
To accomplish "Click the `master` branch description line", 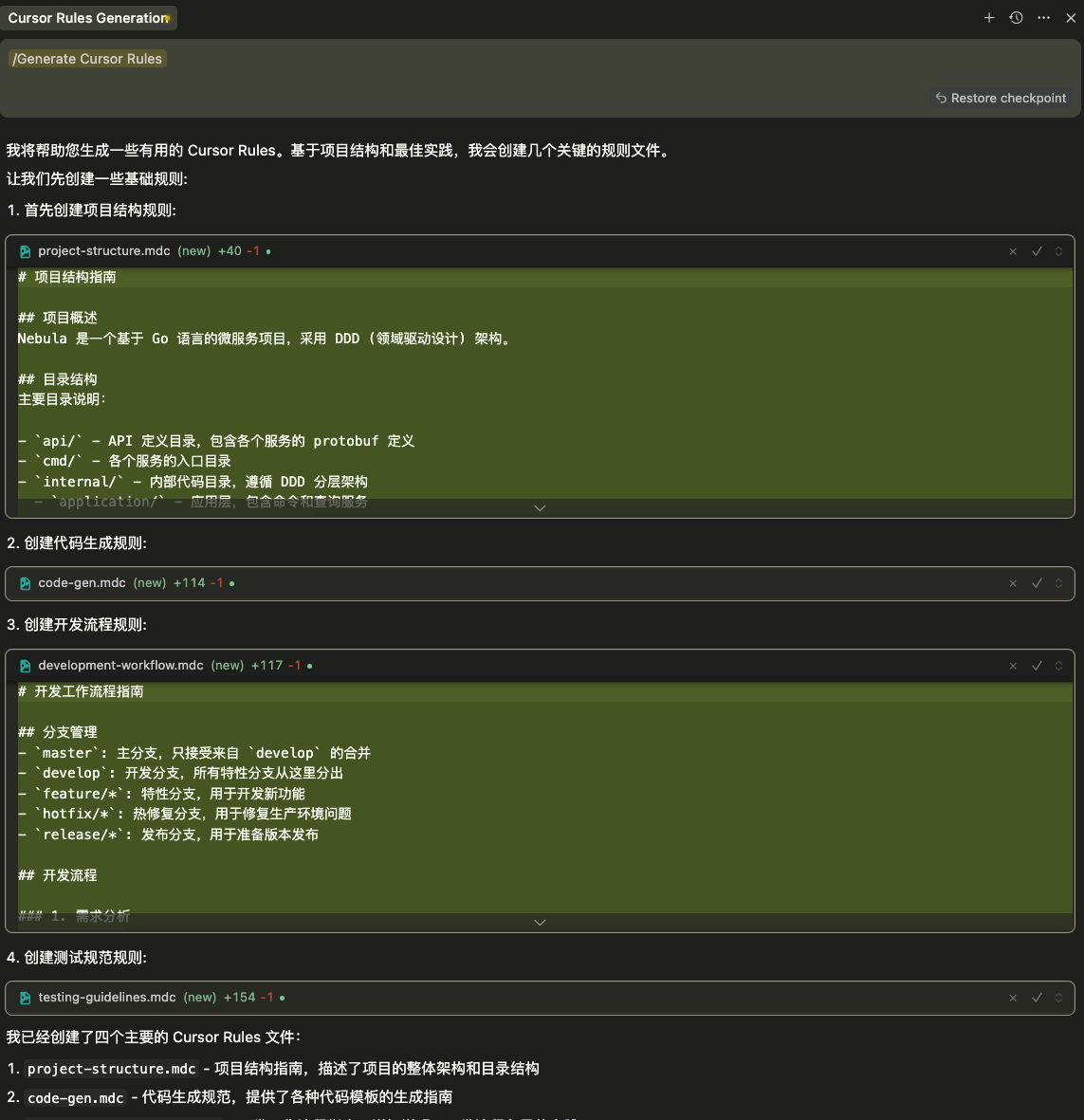I will tap(194, 753).
